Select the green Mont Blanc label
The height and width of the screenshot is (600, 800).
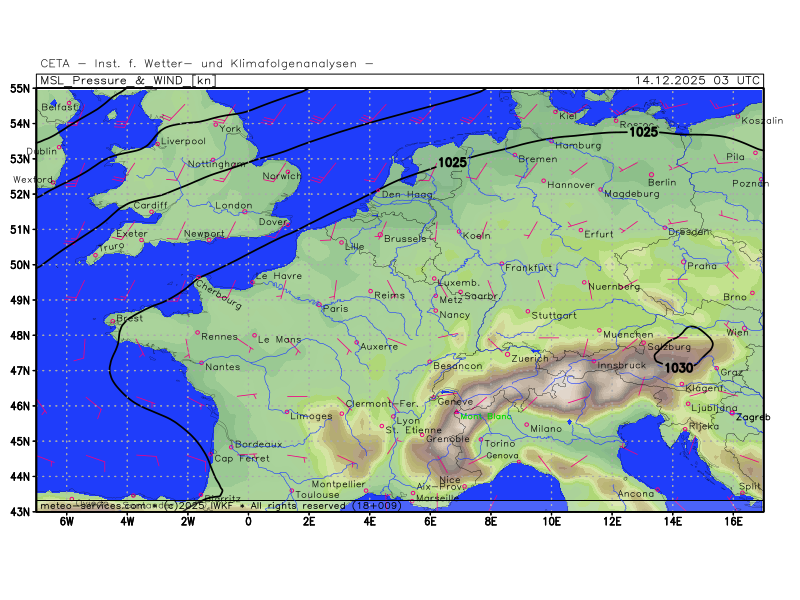point(485,417)
